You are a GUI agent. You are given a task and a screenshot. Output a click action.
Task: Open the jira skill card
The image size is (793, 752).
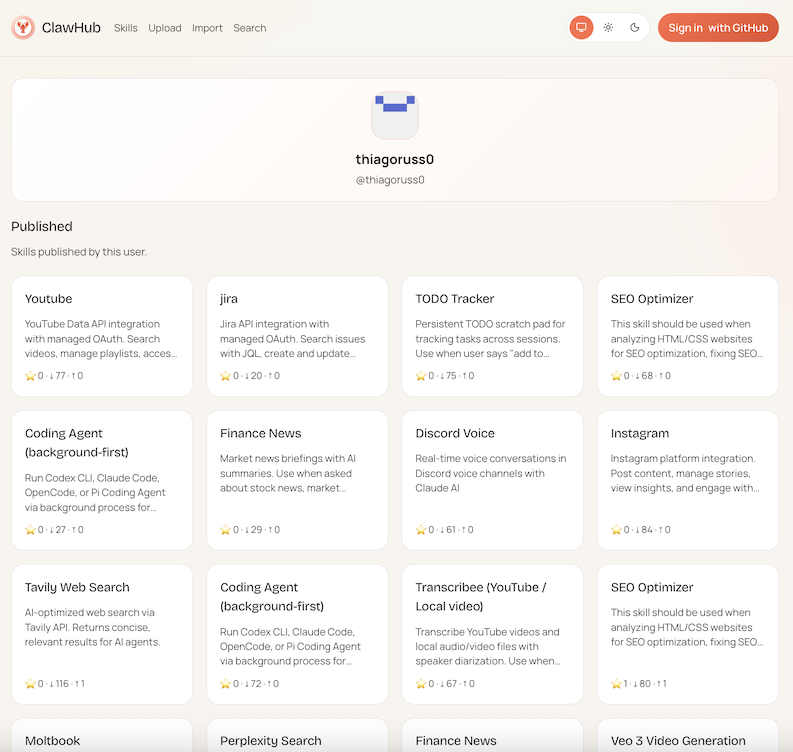297,336
